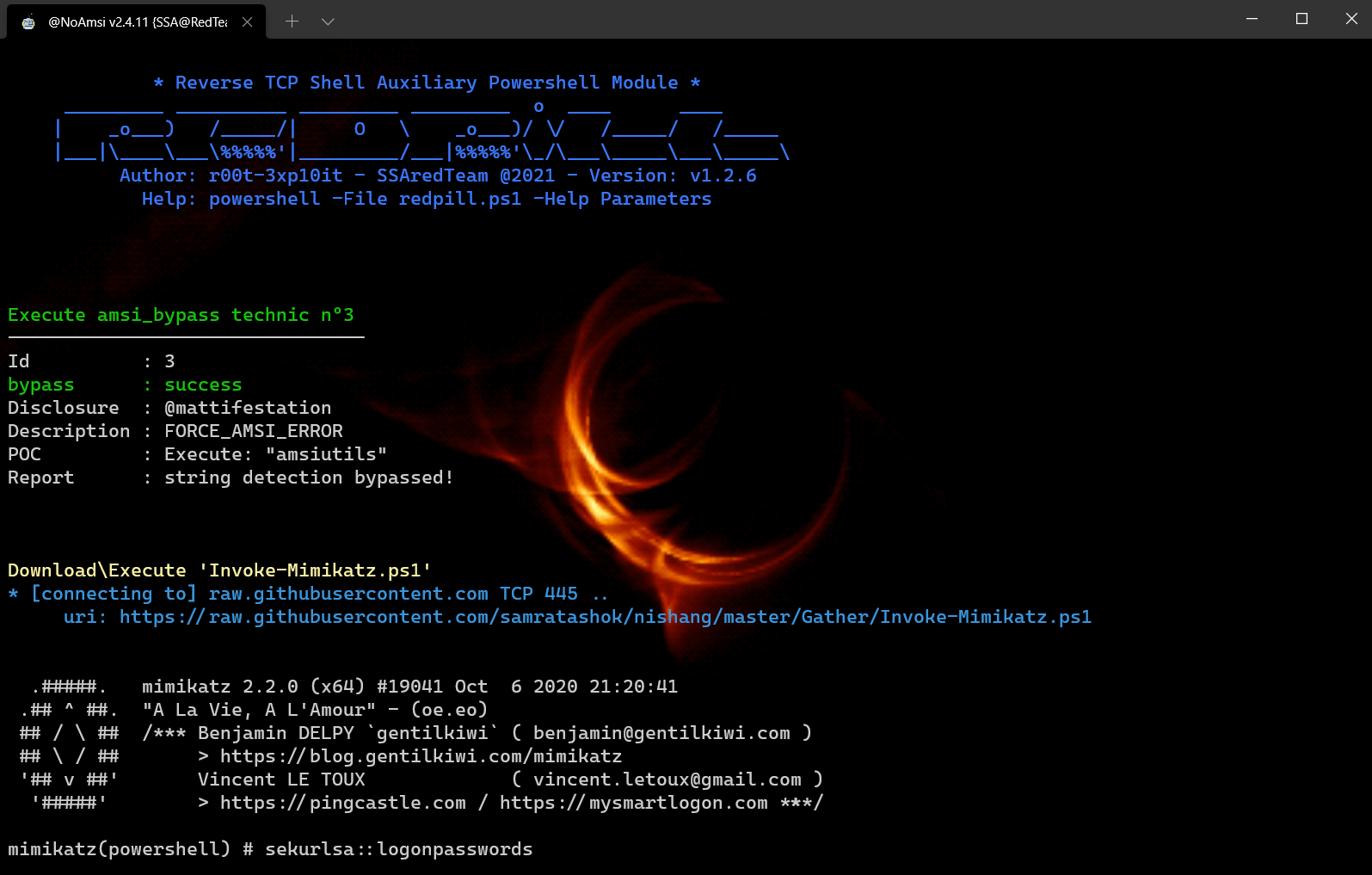Viewport: 1372px width, 875px height.
Task: Open a new tab with the plus button
Action: 292,22
